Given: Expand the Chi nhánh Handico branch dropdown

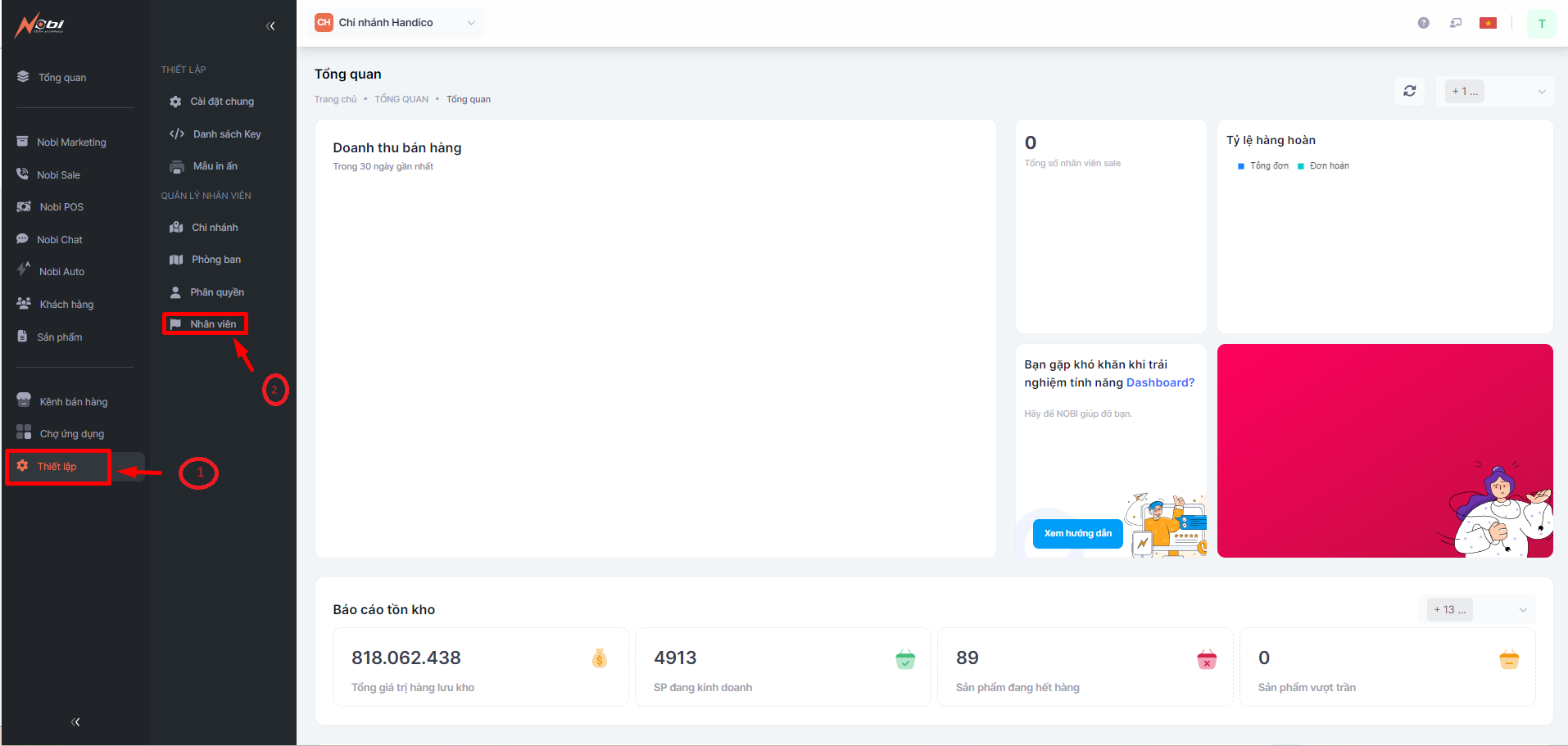Looking at the screenshot, I should pyautogui.click(x=397, y=23).
